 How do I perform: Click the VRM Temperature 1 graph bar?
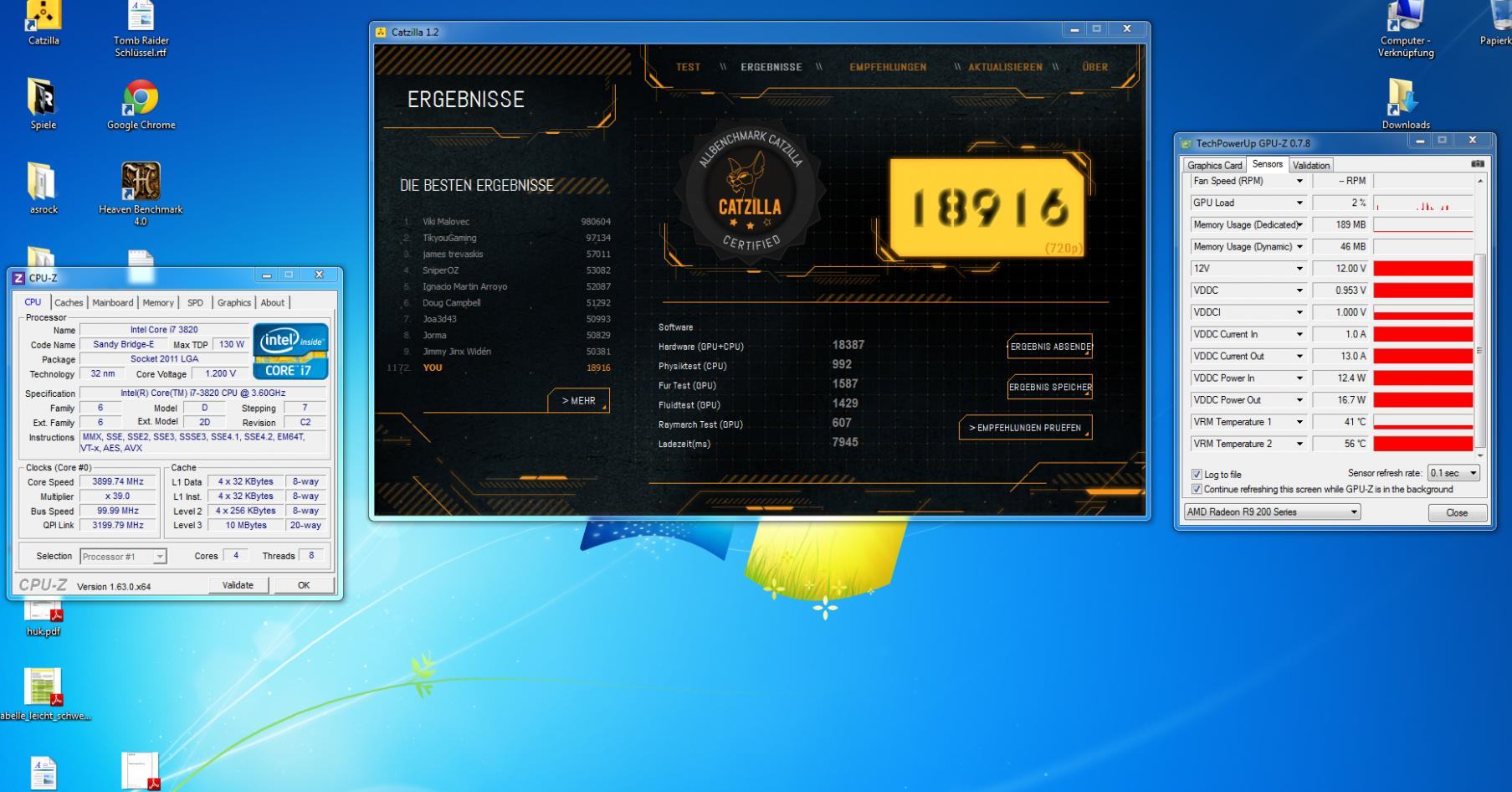pyautogui.click(x=1423, y=422)
